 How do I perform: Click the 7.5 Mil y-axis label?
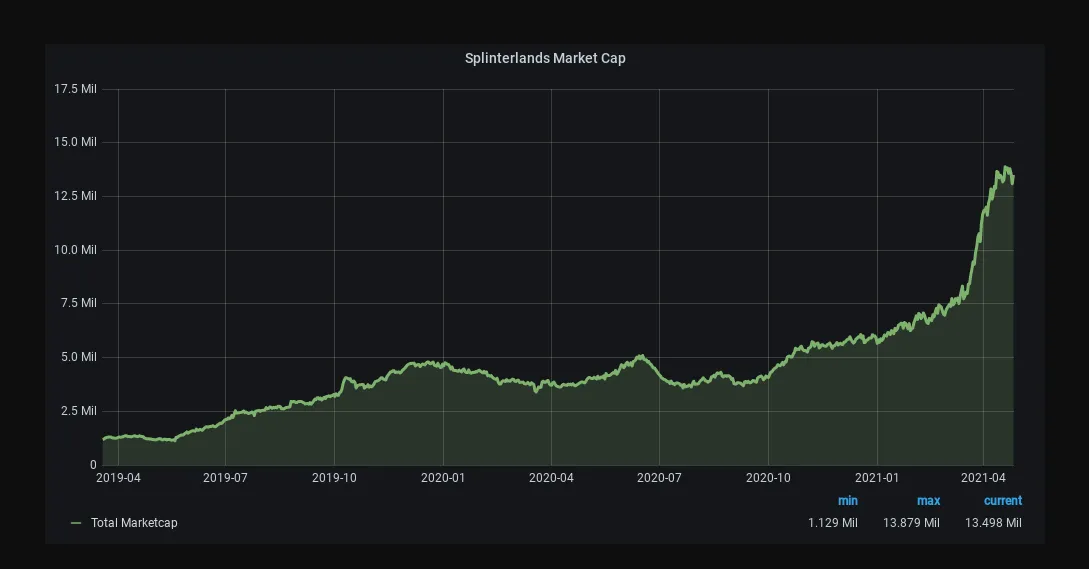point(78,303)
